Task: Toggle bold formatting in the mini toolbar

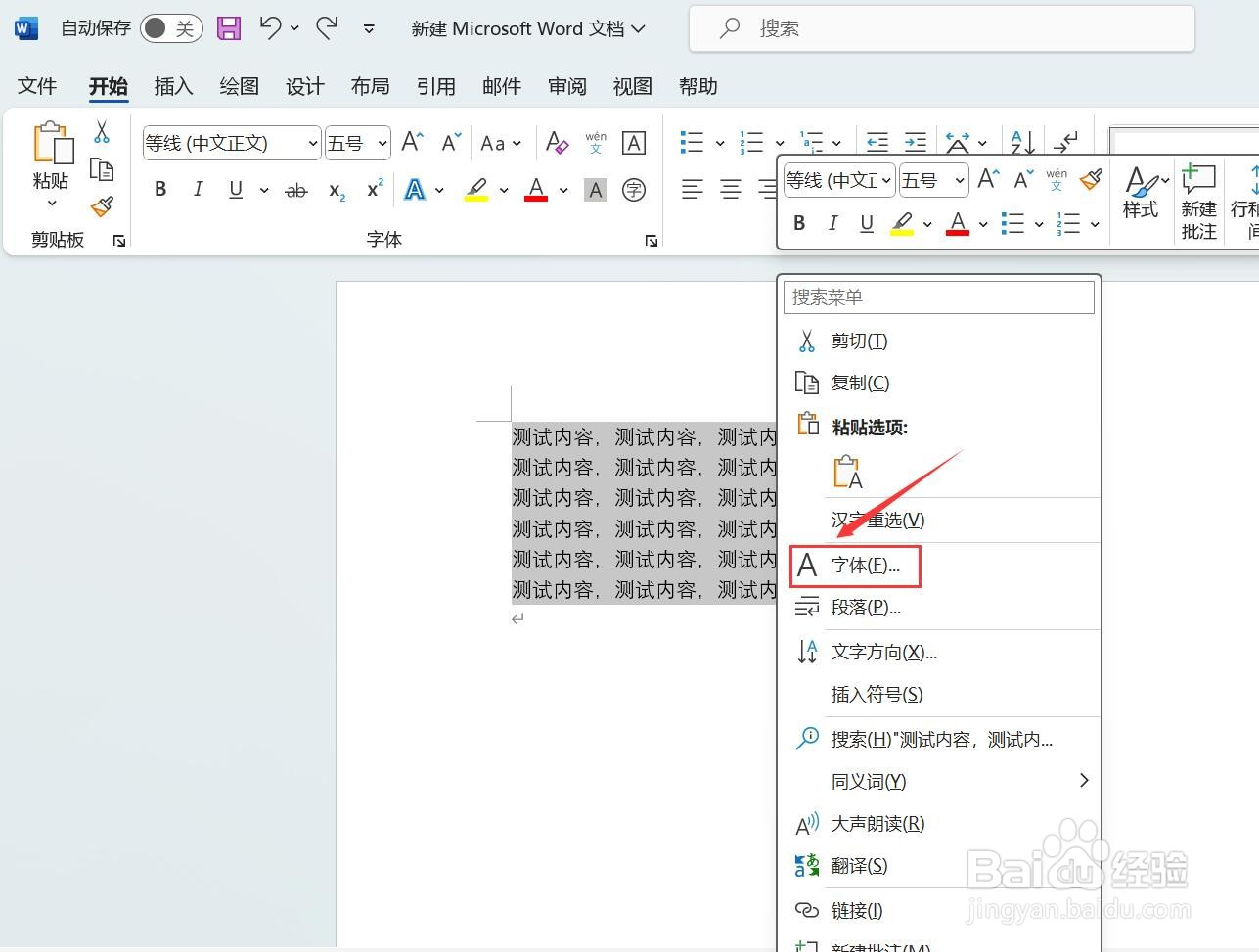Action: [x=798, y=223]
